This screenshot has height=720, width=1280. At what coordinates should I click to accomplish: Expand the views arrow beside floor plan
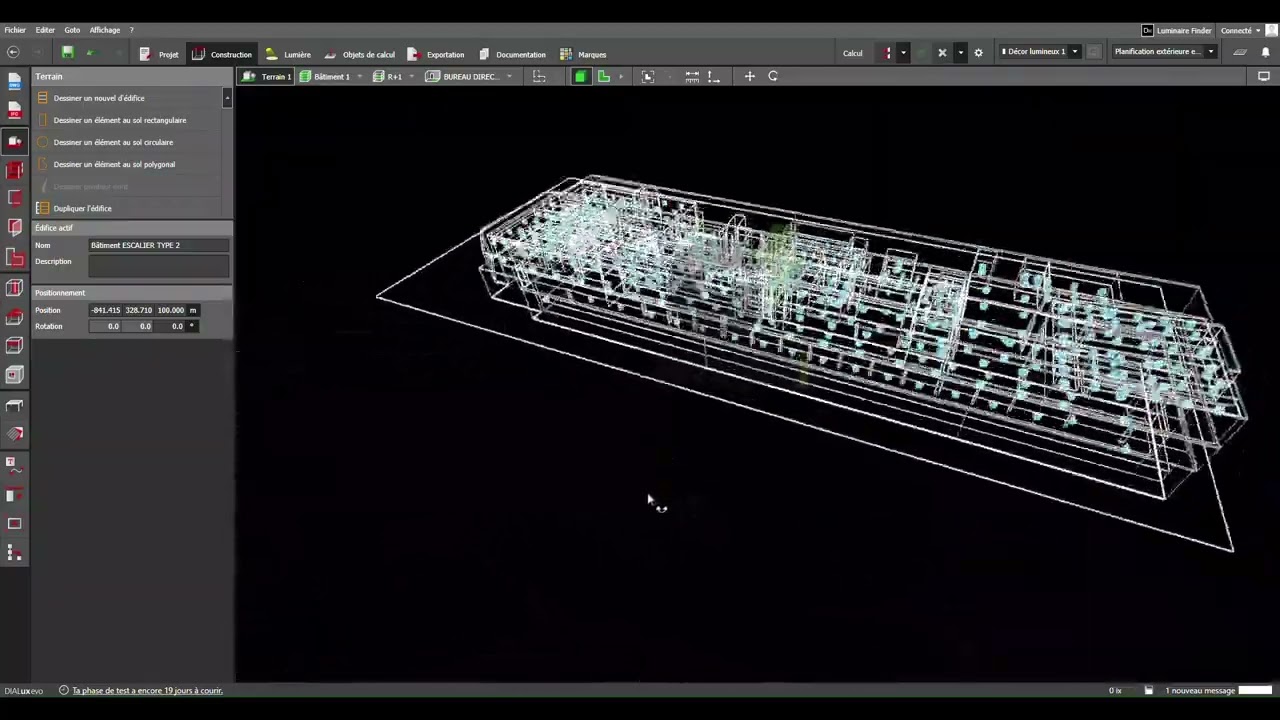click(x=620, y=76)
